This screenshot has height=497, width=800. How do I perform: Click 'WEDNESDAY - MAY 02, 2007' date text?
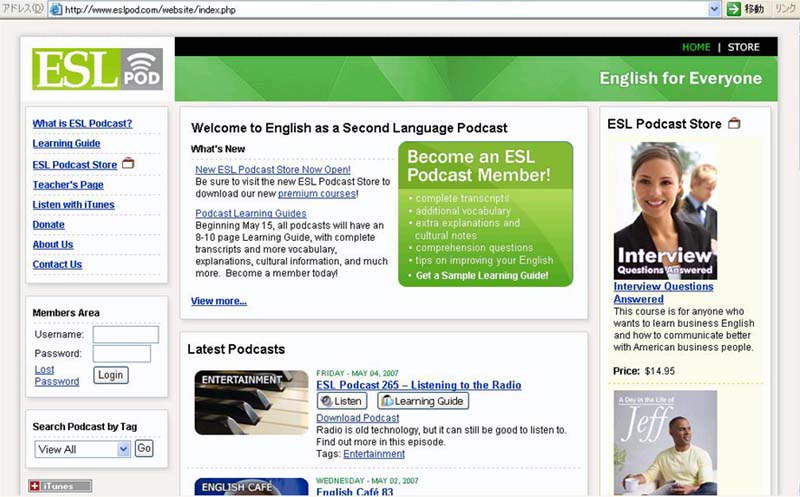367,481
